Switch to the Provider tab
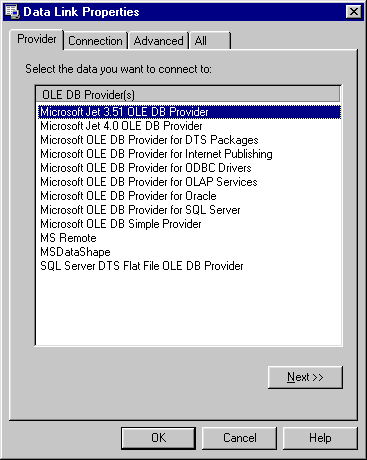367x460 pixels. tap(37, 39)
